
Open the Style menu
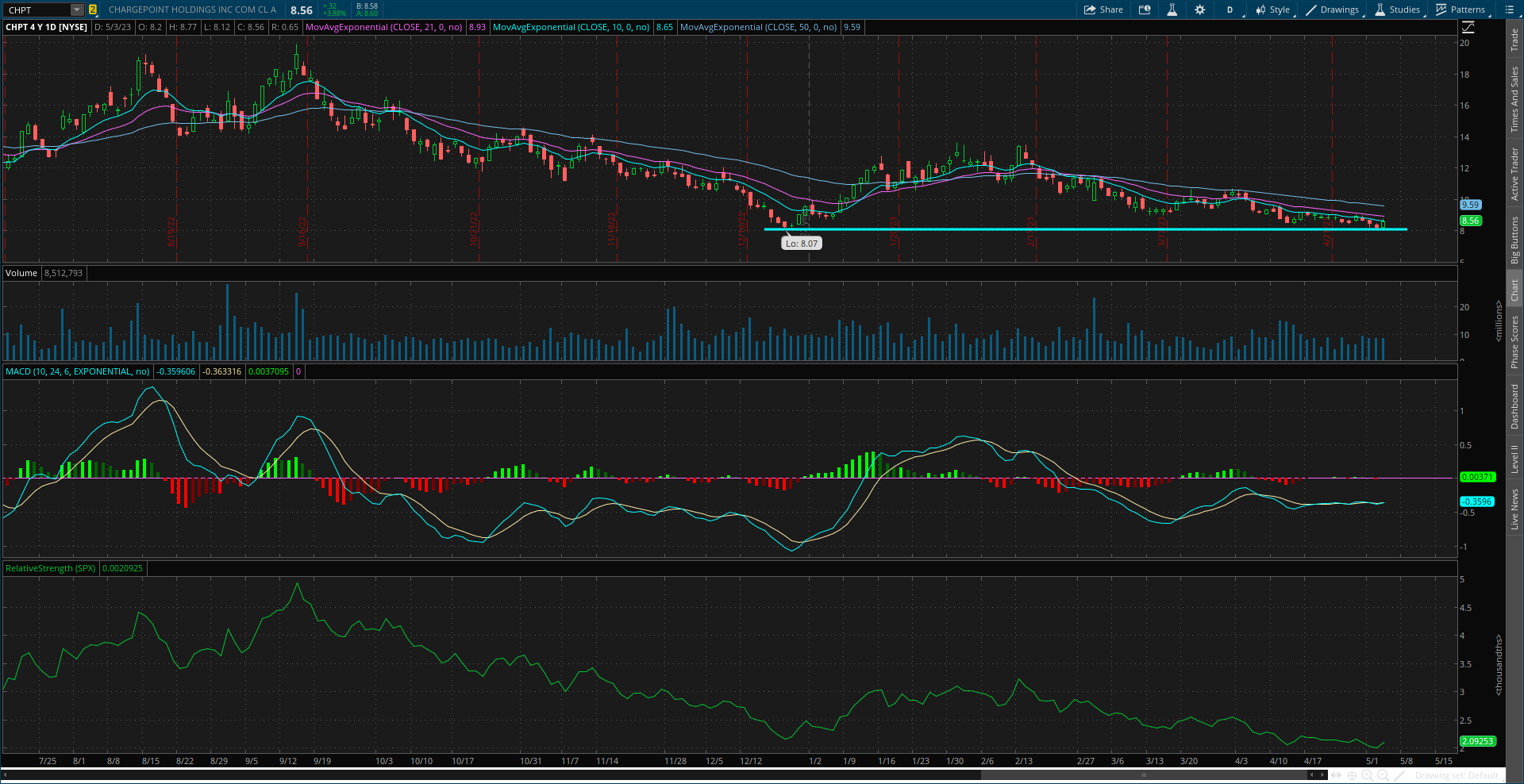pos(1273,10)
